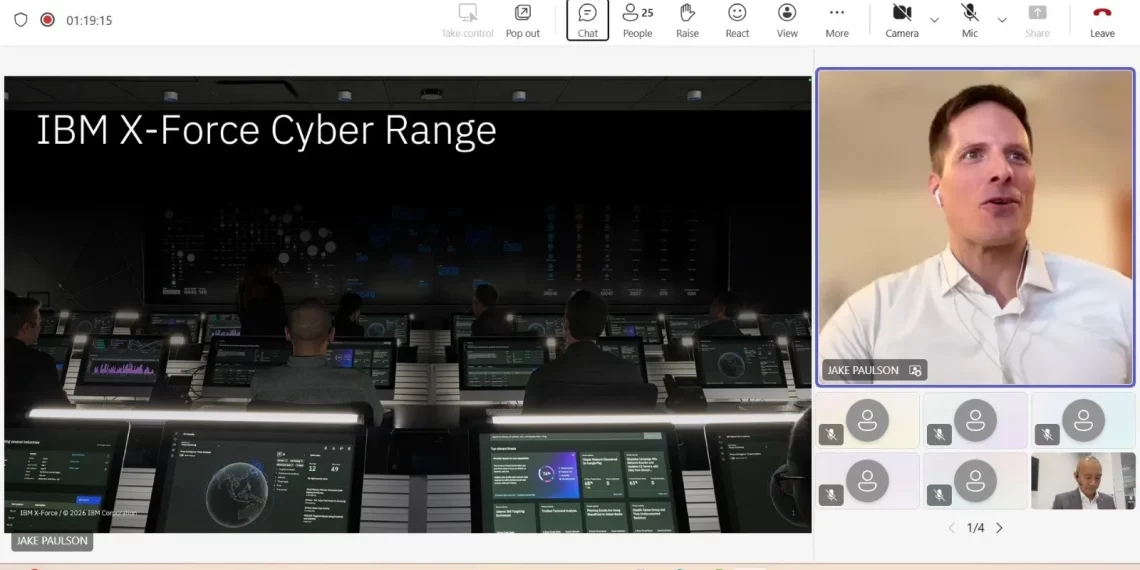Click the shield security icon
This screenshot has height=570, width=1140.
pos(20,20)
